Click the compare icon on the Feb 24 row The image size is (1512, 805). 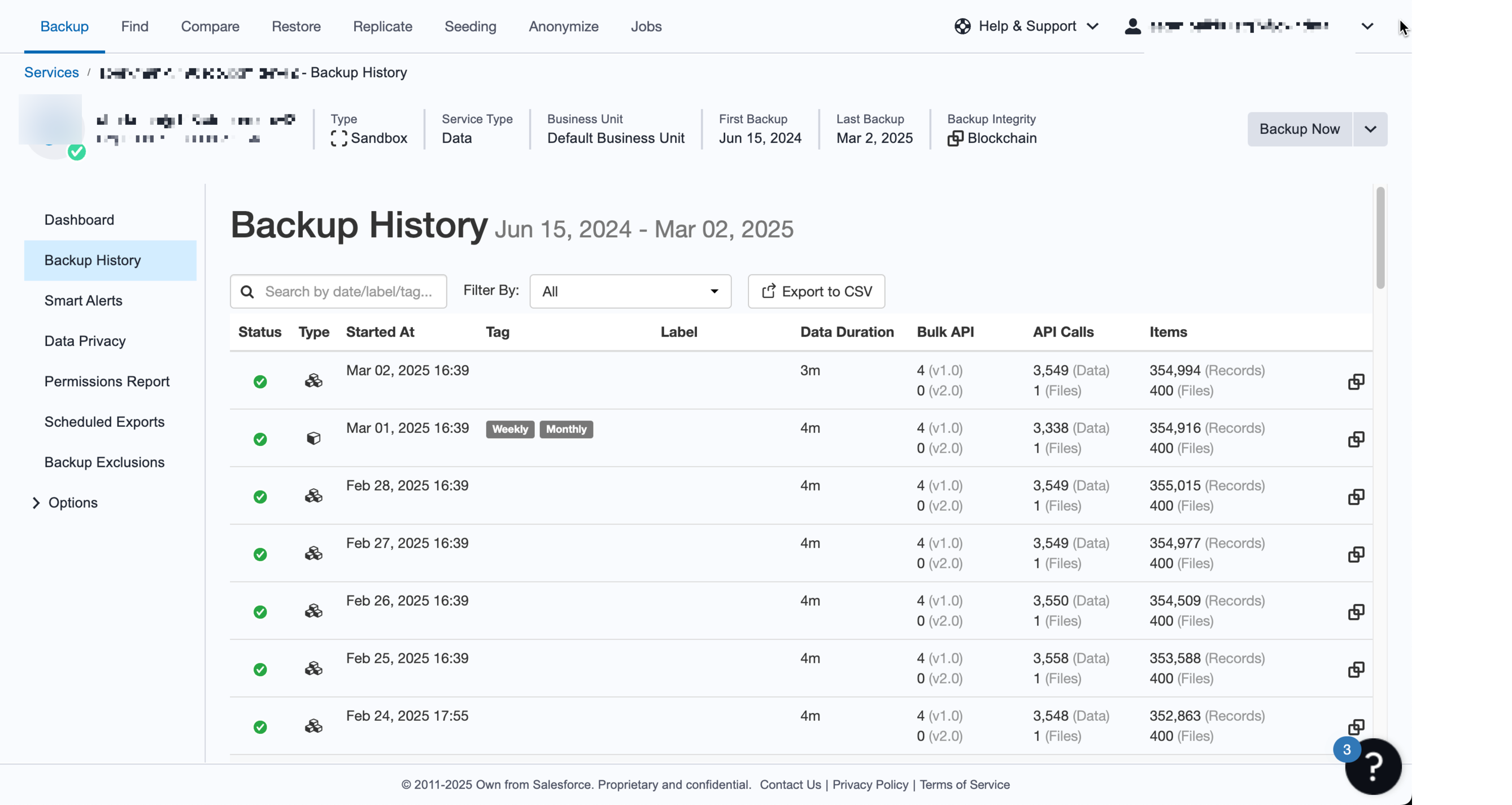pos(1356,727)
